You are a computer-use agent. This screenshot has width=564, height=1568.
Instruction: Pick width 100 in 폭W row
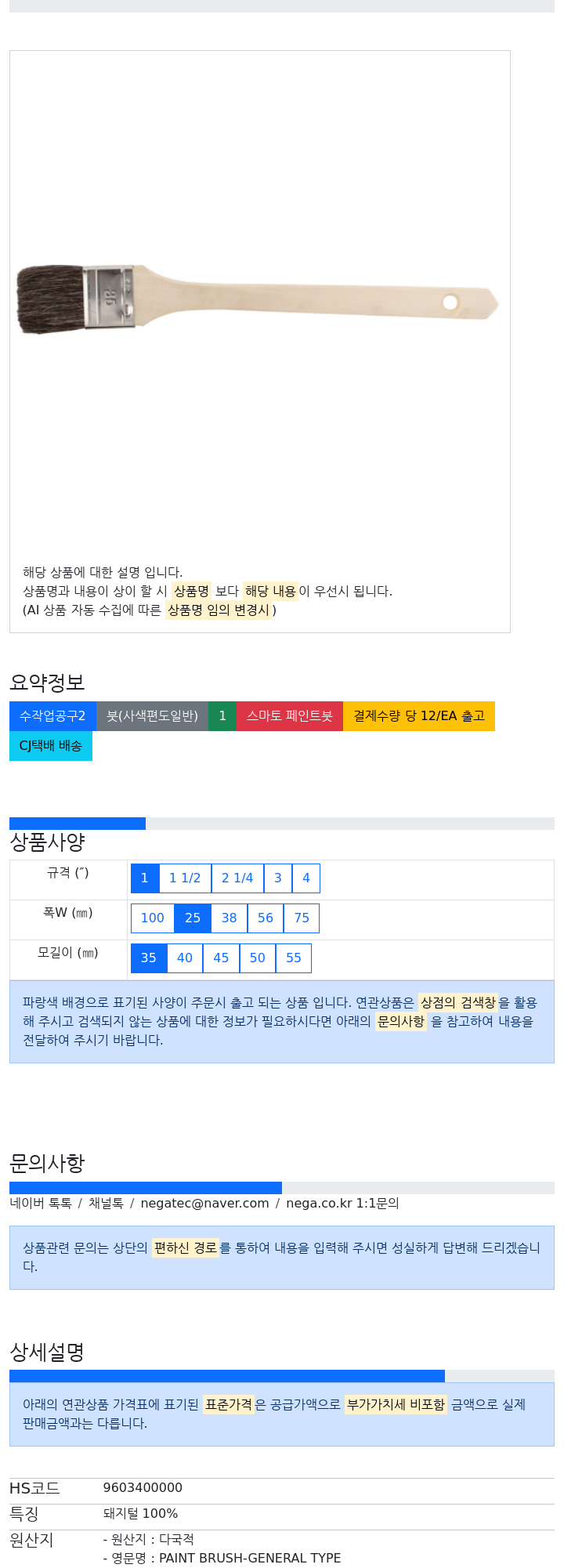tap(153, 918)
